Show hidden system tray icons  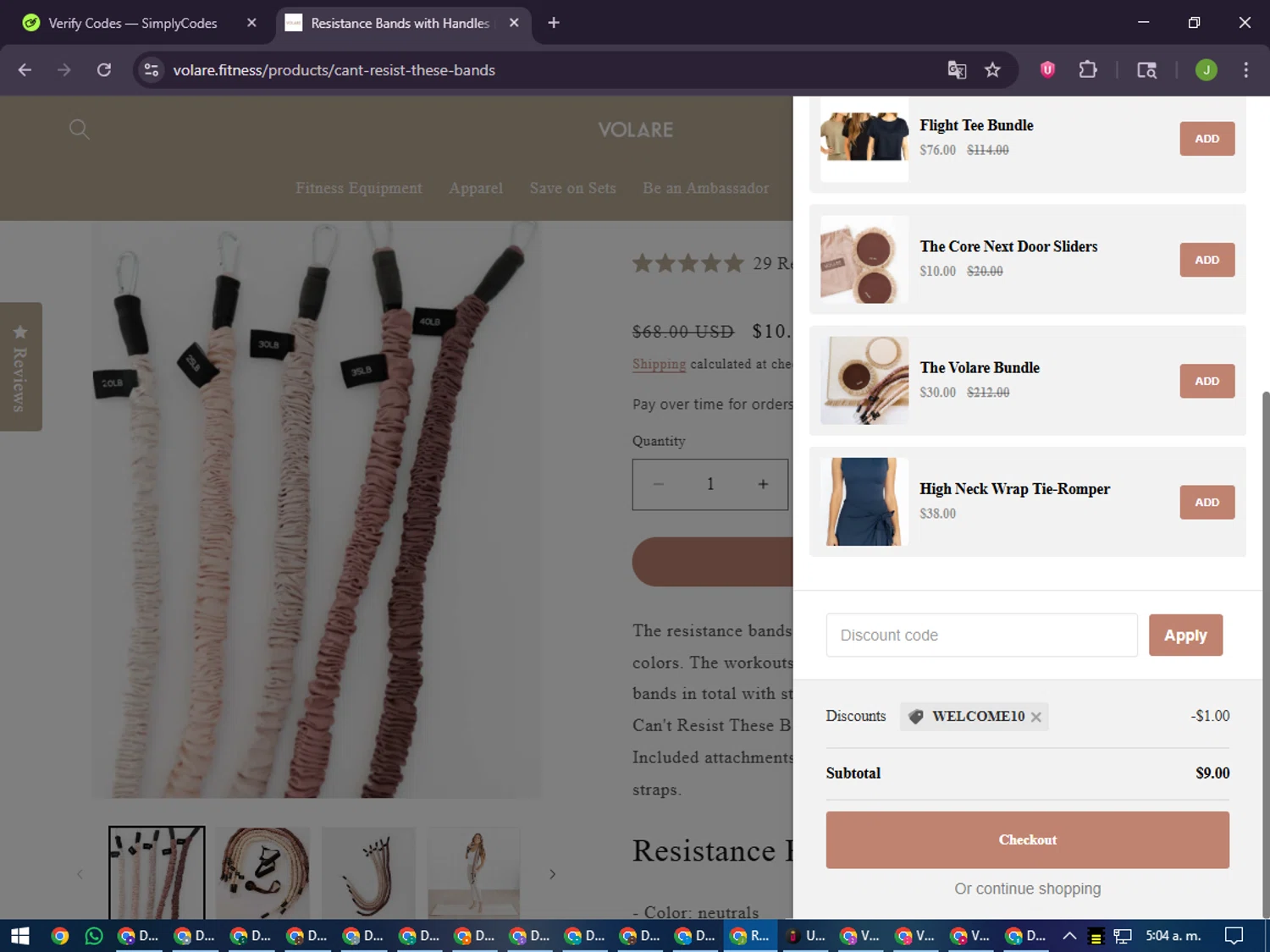[1069, 935]
